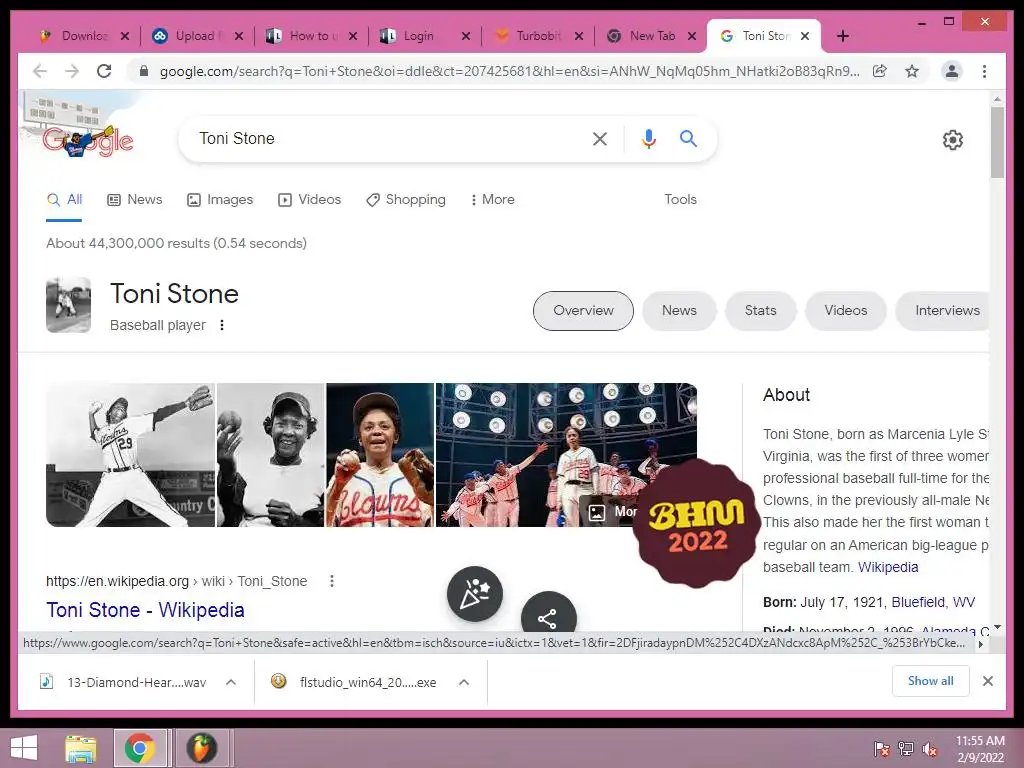The image size is (1024, 768).
Task: Close the Turbobit tab
Action: (579, 36)
